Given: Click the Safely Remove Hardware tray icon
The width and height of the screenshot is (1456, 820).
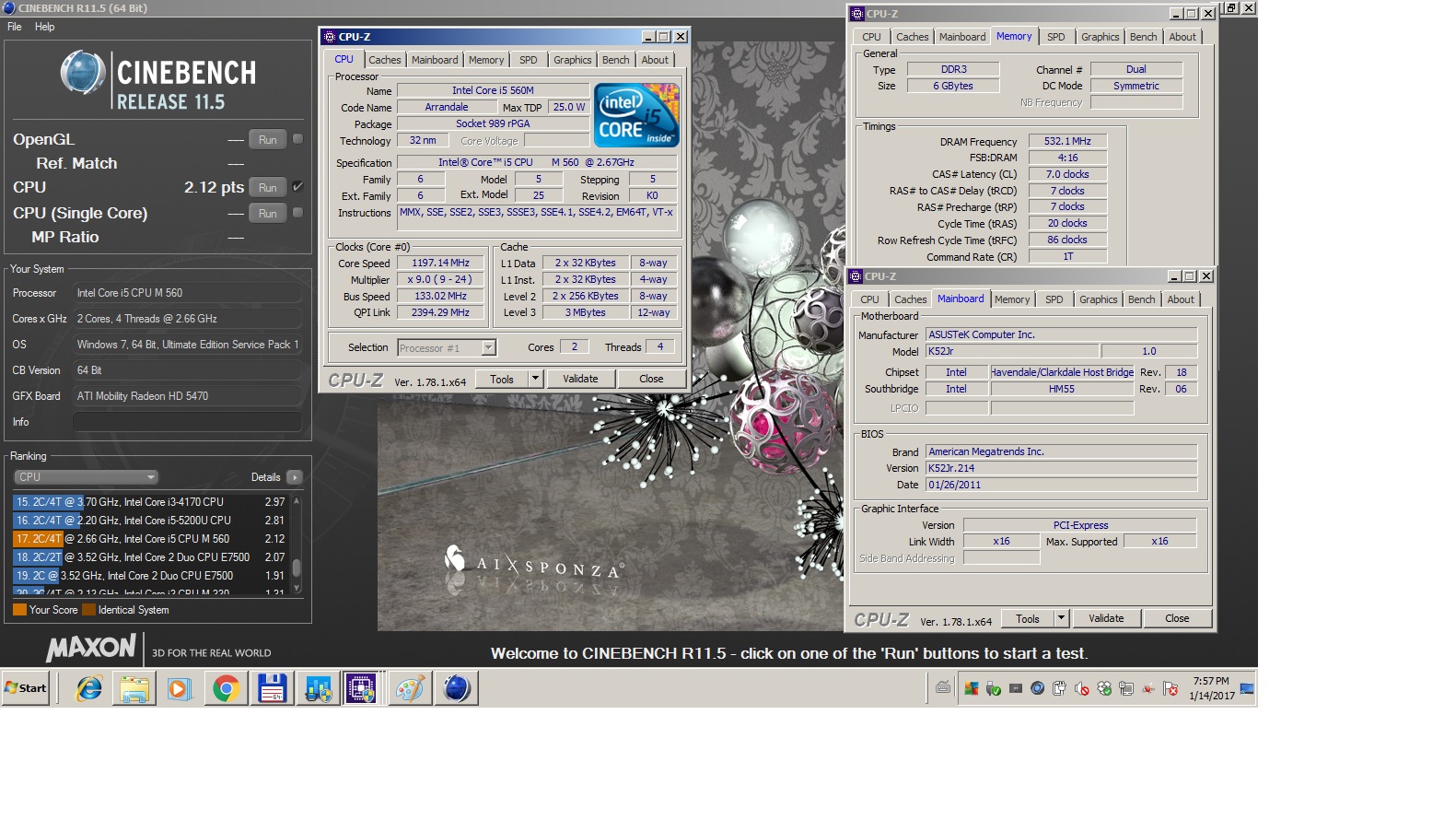Looking at the screenshot, I should 993,688.
